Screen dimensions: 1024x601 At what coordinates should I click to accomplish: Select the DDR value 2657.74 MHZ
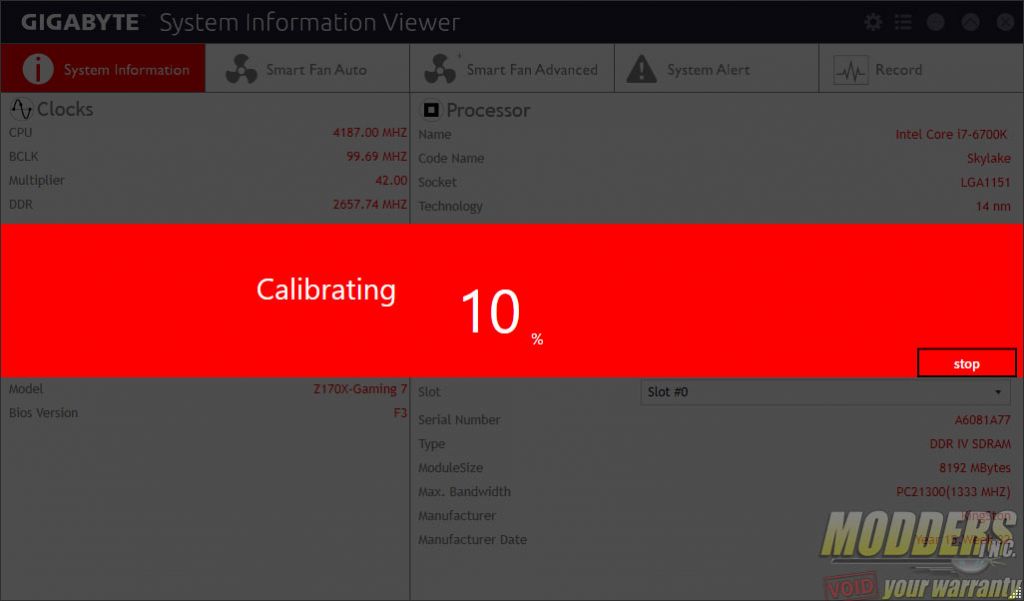coord(370,204)
